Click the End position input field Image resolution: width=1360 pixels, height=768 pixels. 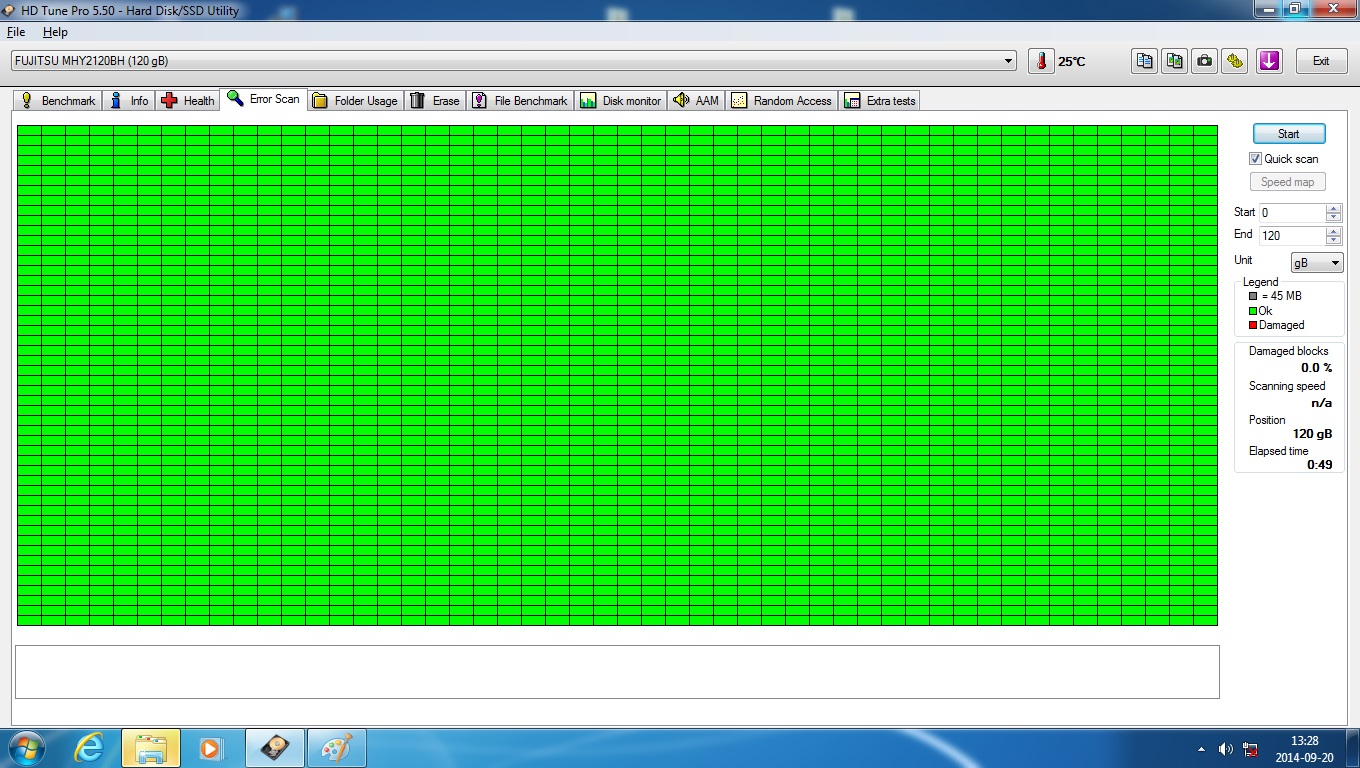1291,236
